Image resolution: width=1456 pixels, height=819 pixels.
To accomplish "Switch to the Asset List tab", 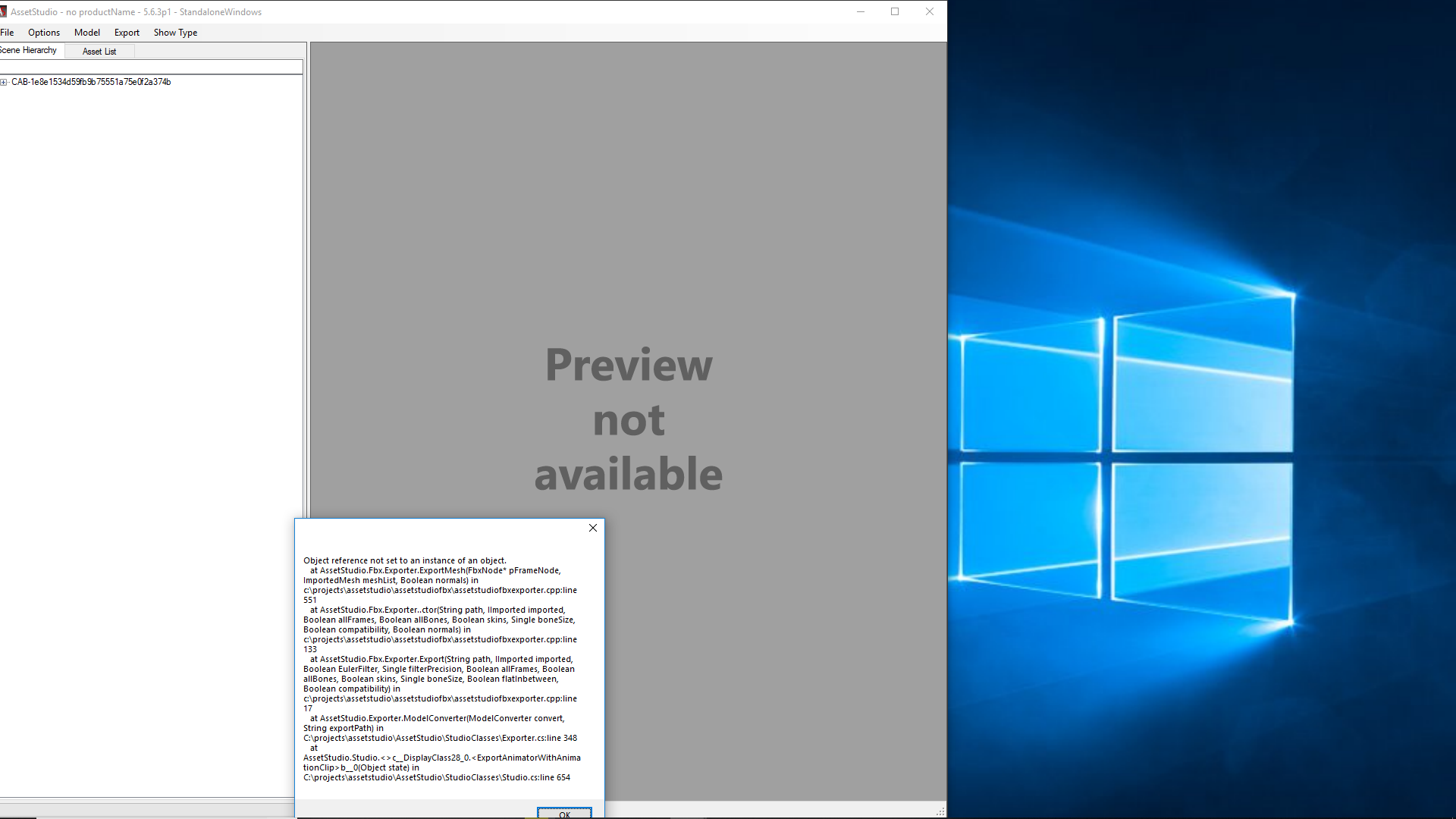I will pyautogui.click(x=99, y=51).
